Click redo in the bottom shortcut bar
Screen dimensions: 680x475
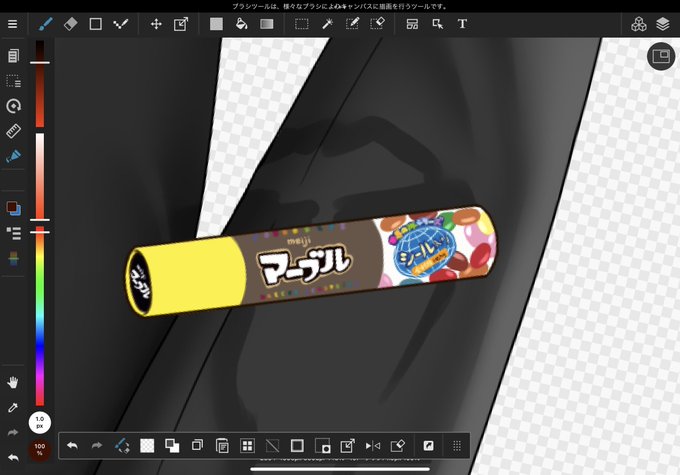click(97, 446)
